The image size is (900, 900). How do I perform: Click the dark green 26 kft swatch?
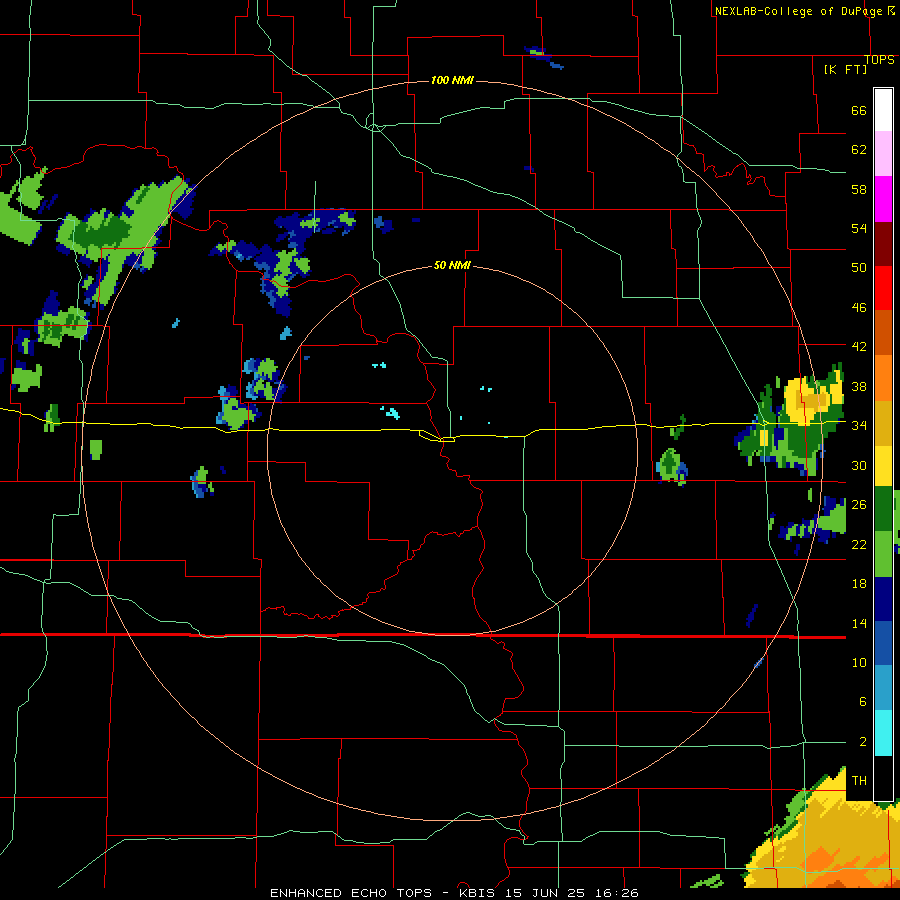883,509
